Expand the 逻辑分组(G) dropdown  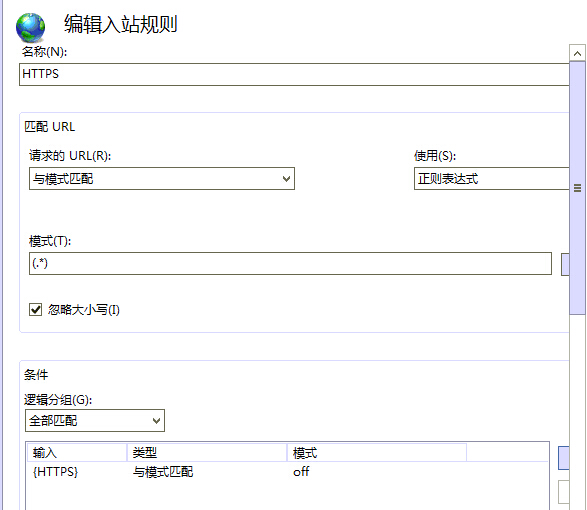coord(95,421)
